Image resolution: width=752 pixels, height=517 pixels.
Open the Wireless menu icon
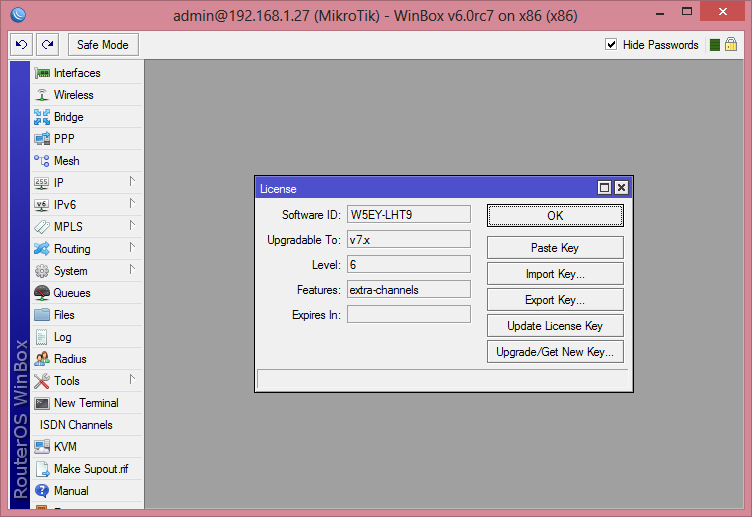click(x=42, y=95)
